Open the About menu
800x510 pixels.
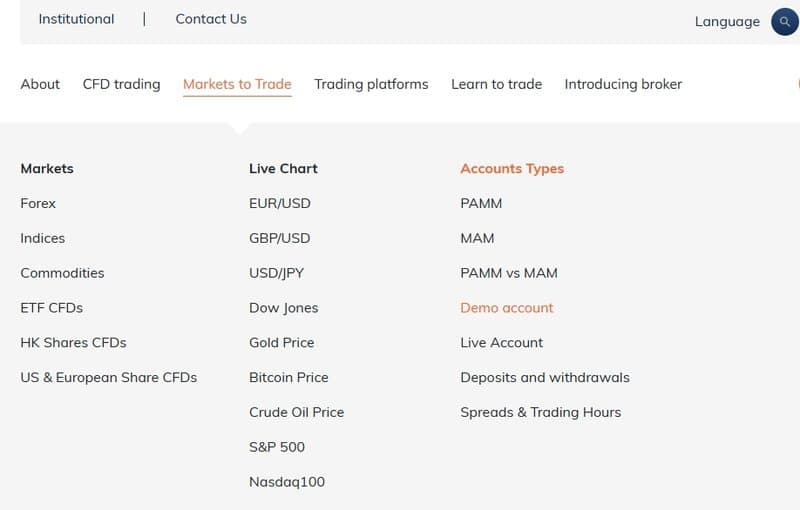click(x=40, y=84)
